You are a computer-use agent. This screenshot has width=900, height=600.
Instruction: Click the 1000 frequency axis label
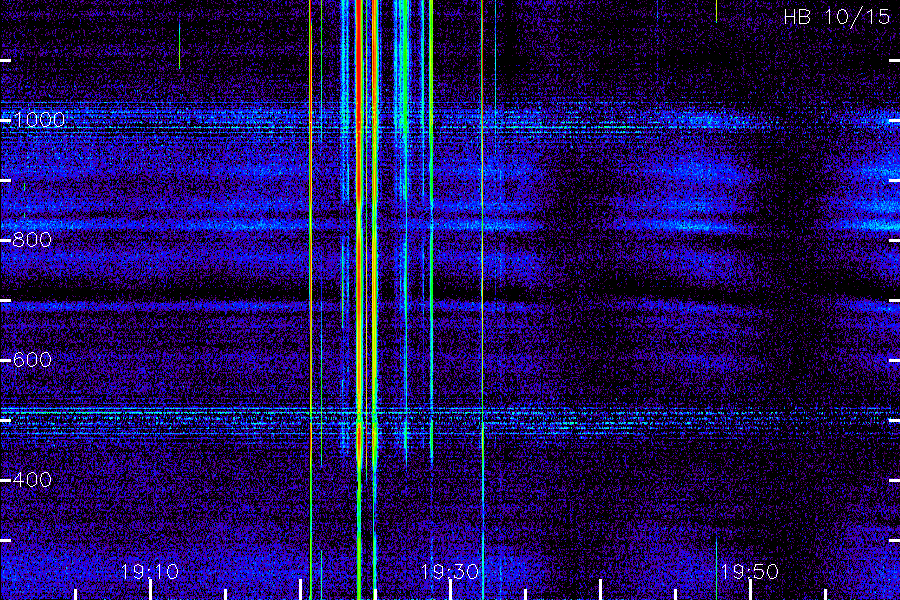pyautogui.click(x=38, y=119)
